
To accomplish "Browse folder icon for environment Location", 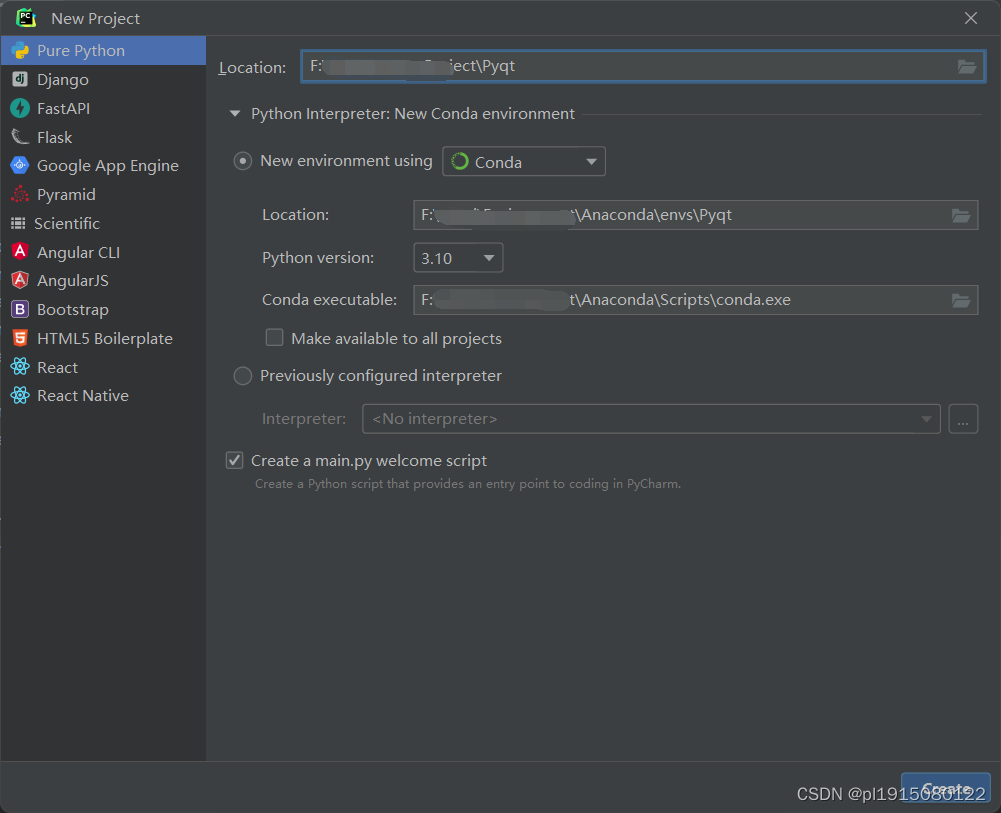I will pyautogui.click(x=961, y=216).
